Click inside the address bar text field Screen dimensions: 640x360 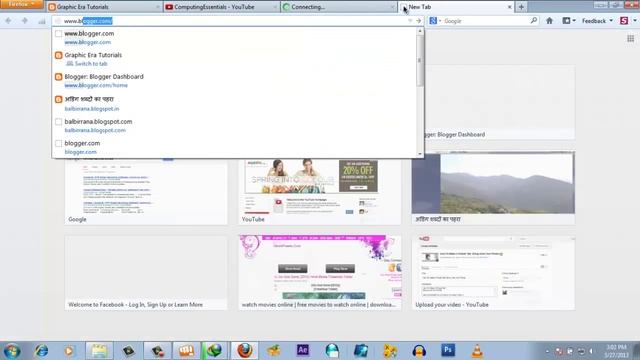pyautogui.click(x=237, y=21)
